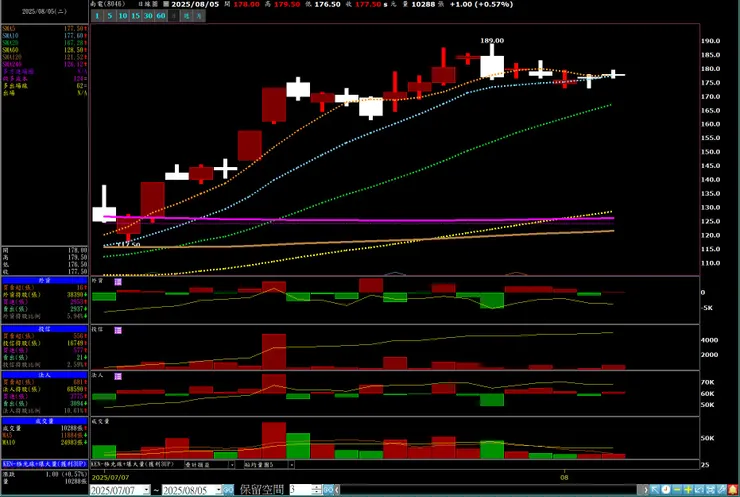This screenshot has height=497, width=740.
Task: Click the KEN strategy label in left panel
Action: click(44, 464)
